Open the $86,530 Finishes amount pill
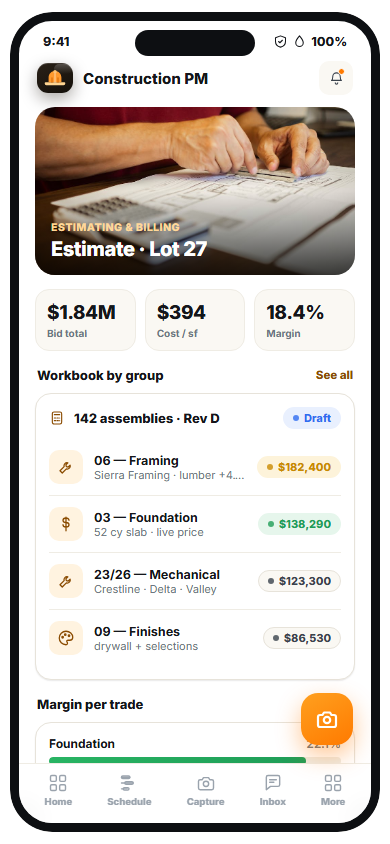This screenshot has width=390, height=844. click(302, 638)
